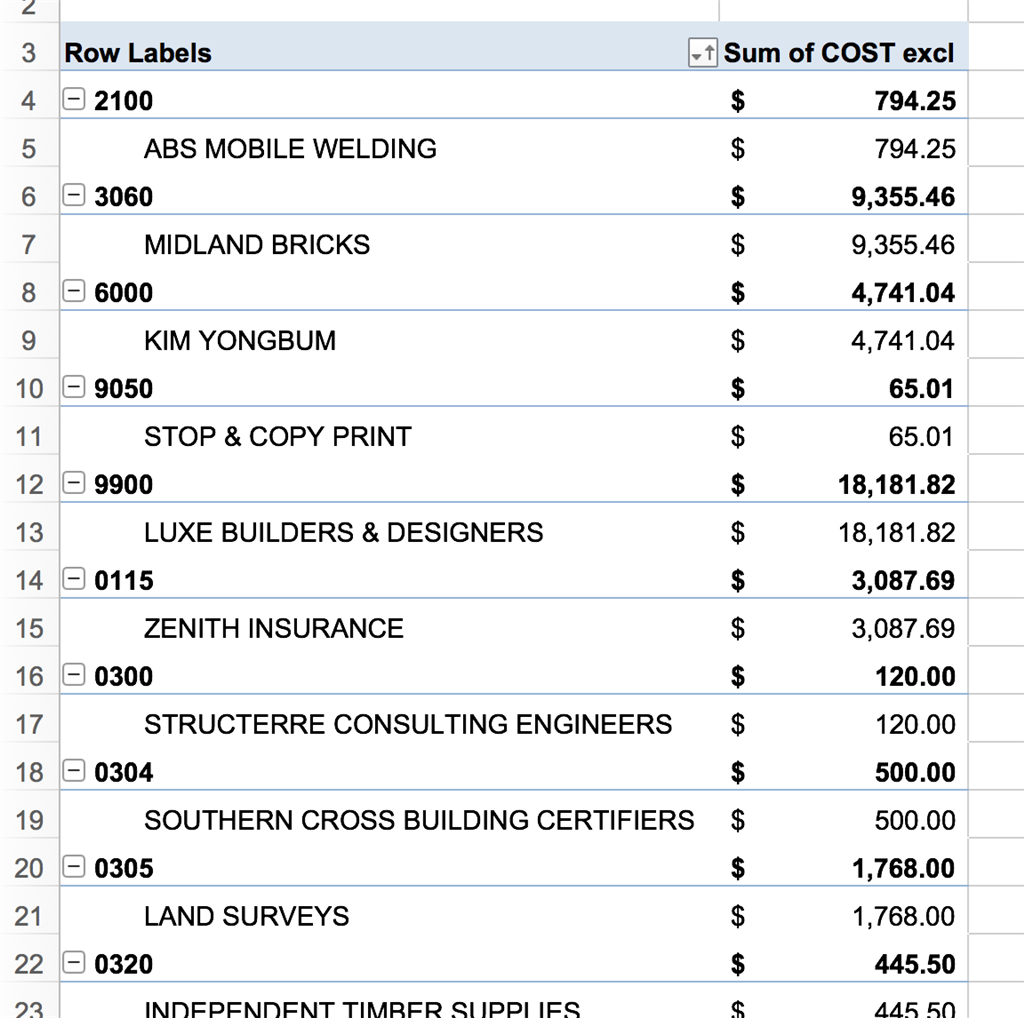Viewport: 1024px width, 1018px height.
Task: Collapse the 6000 group
Action: [x=74, y=291]
